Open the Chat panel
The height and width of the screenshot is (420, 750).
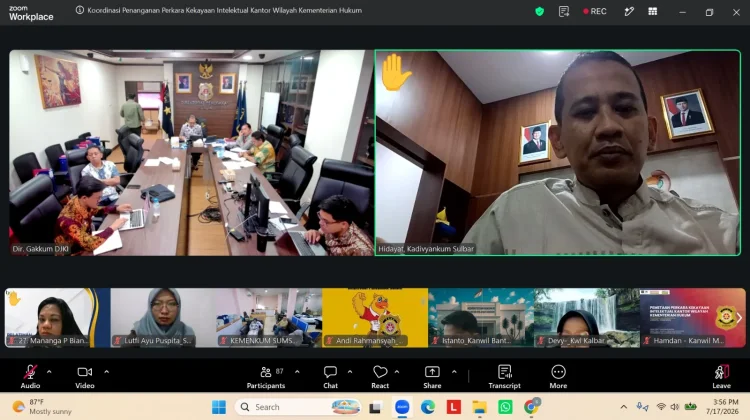(331, 376)
